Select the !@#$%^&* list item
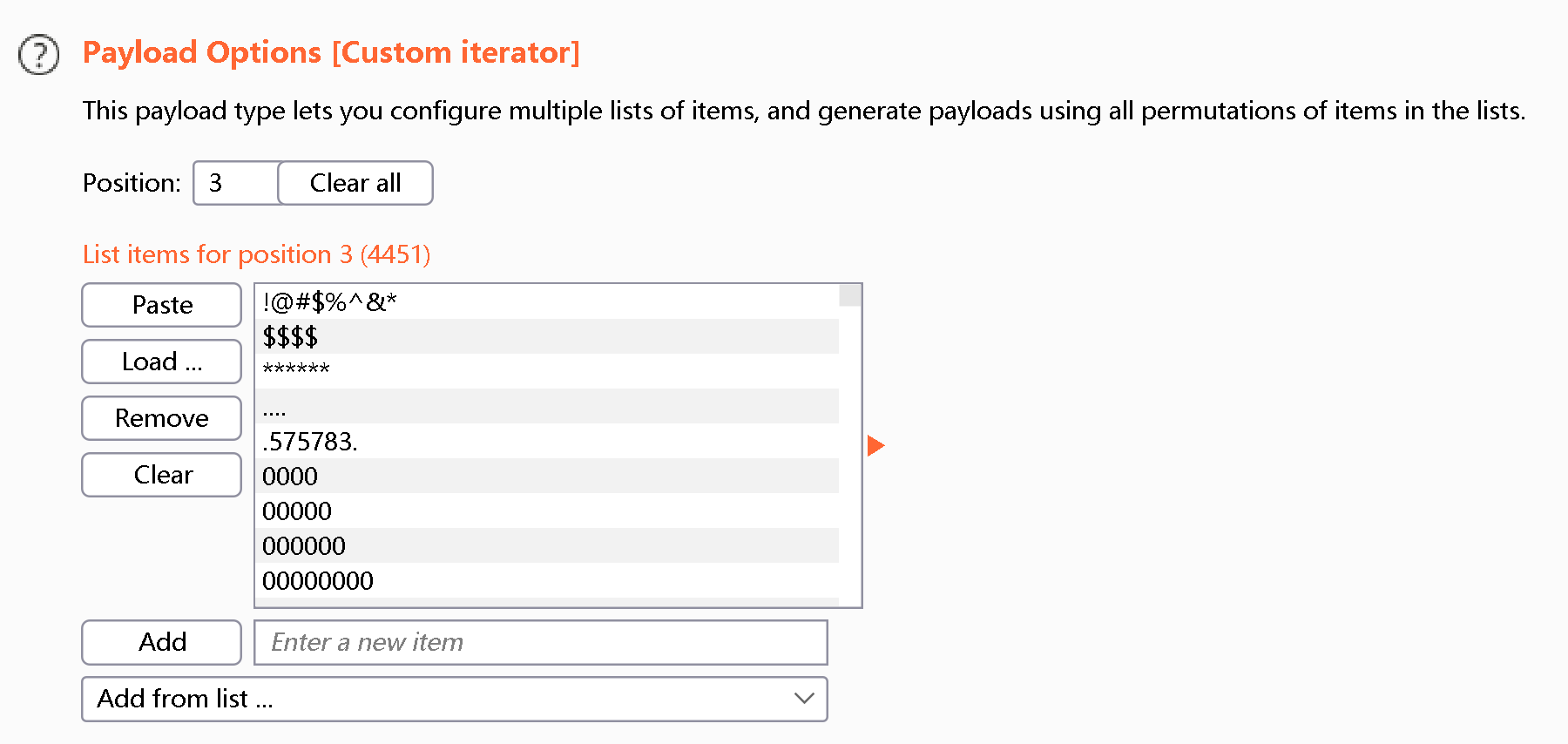The image size is (1568, 744). click(x=329, y=302)
